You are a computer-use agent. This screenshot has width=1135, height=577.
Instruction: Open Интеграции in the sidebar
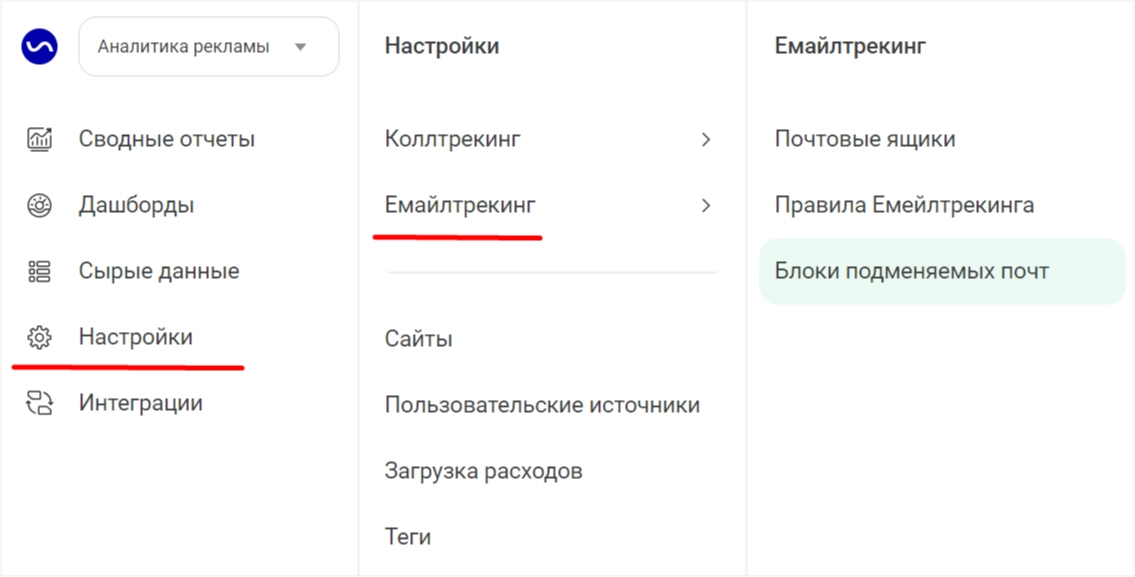point(140,403)
